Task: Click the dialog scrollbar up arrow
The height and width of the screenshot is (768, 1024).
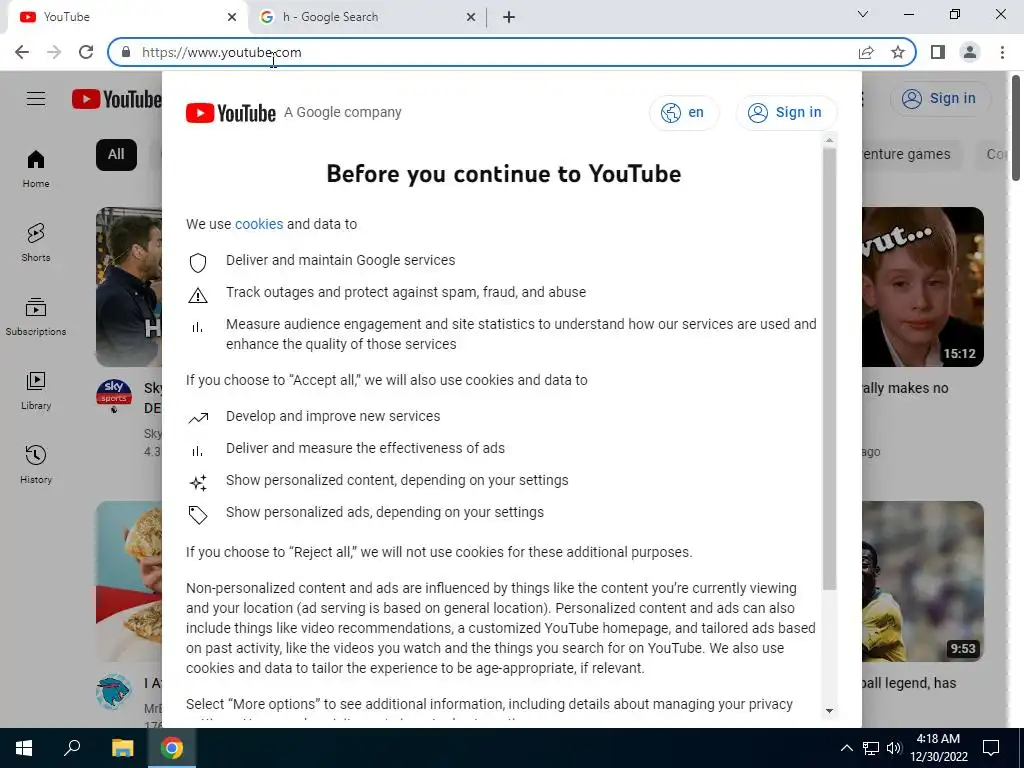Action: 829,141
